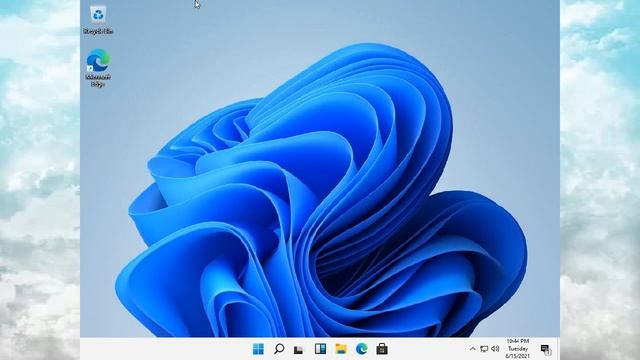
Task: Open the Widgets panel icon
Action: click(320, 349)
